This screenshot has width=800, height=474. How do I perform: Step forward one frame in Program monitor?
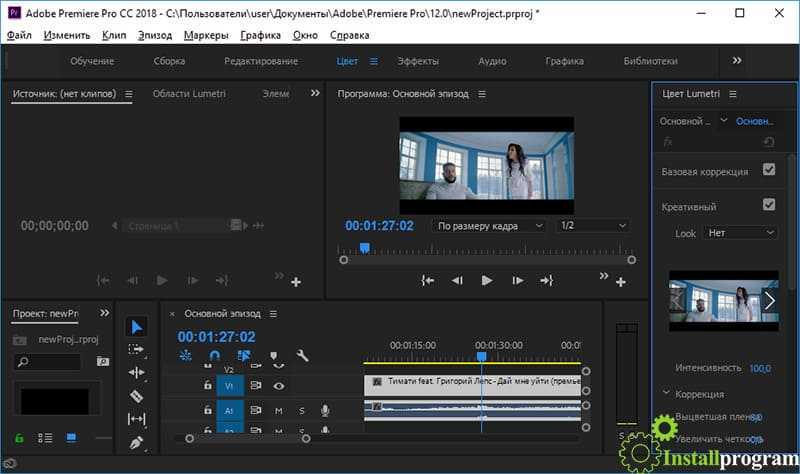click(x=517, y=281)
